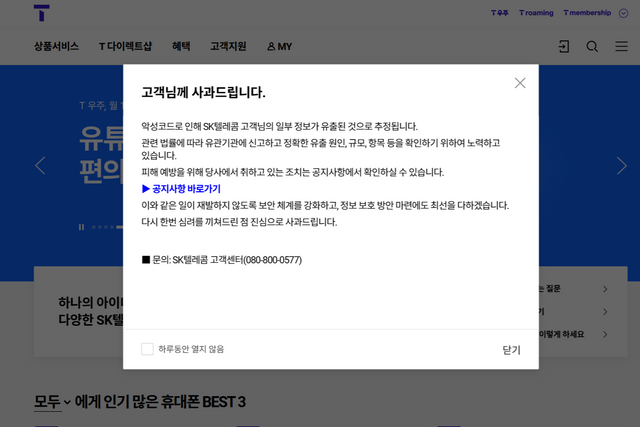
Task: Open the MY menu
Action: click(x=280, y=47)
